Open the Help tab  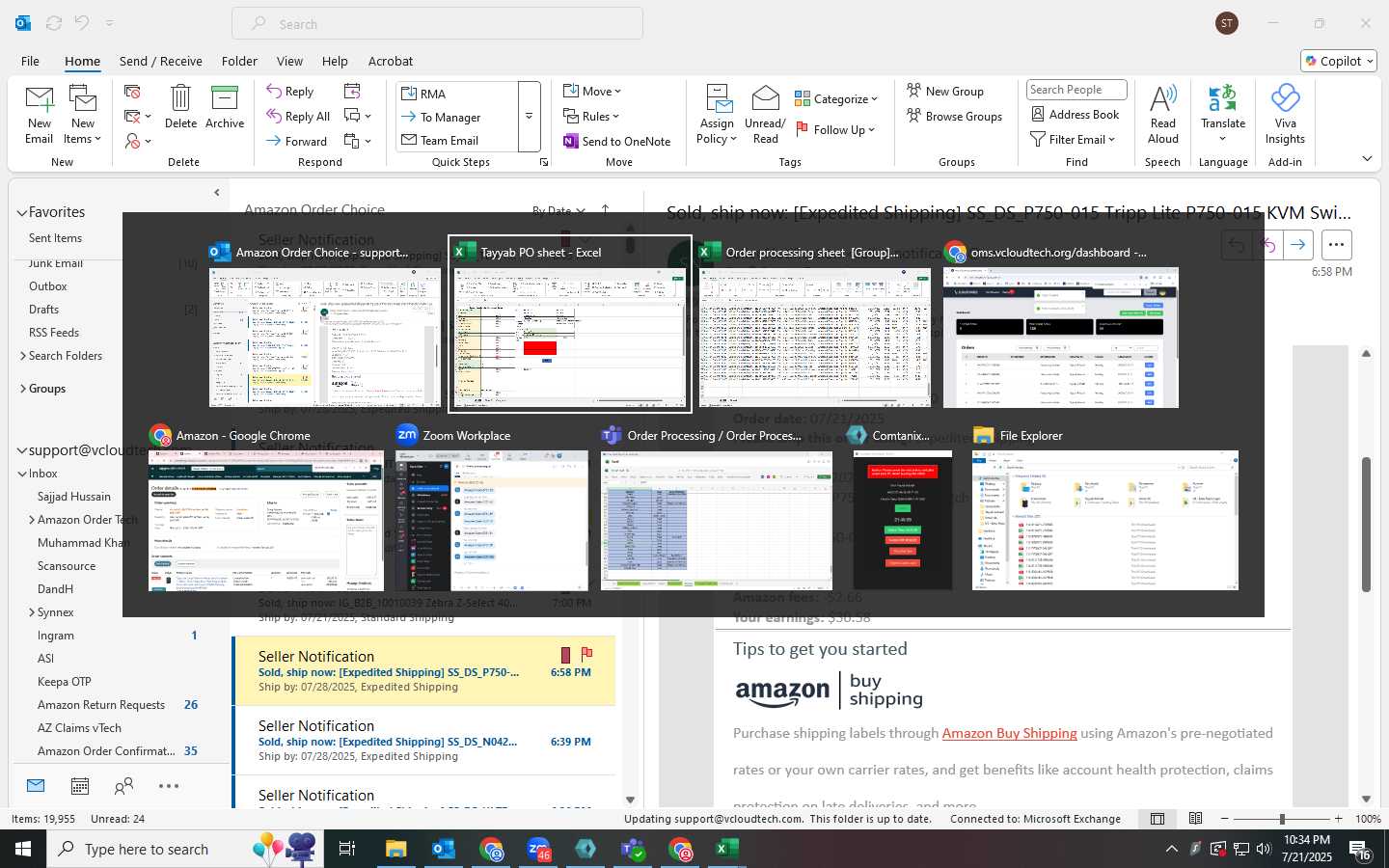click(335, 61)
